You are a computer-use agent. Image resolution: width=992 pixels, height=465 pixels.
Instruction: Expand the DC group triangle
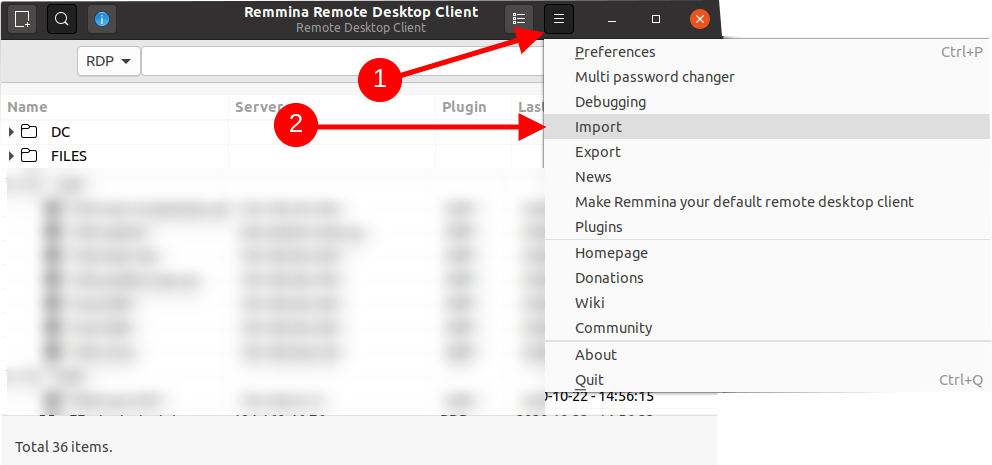click(11, 132)
